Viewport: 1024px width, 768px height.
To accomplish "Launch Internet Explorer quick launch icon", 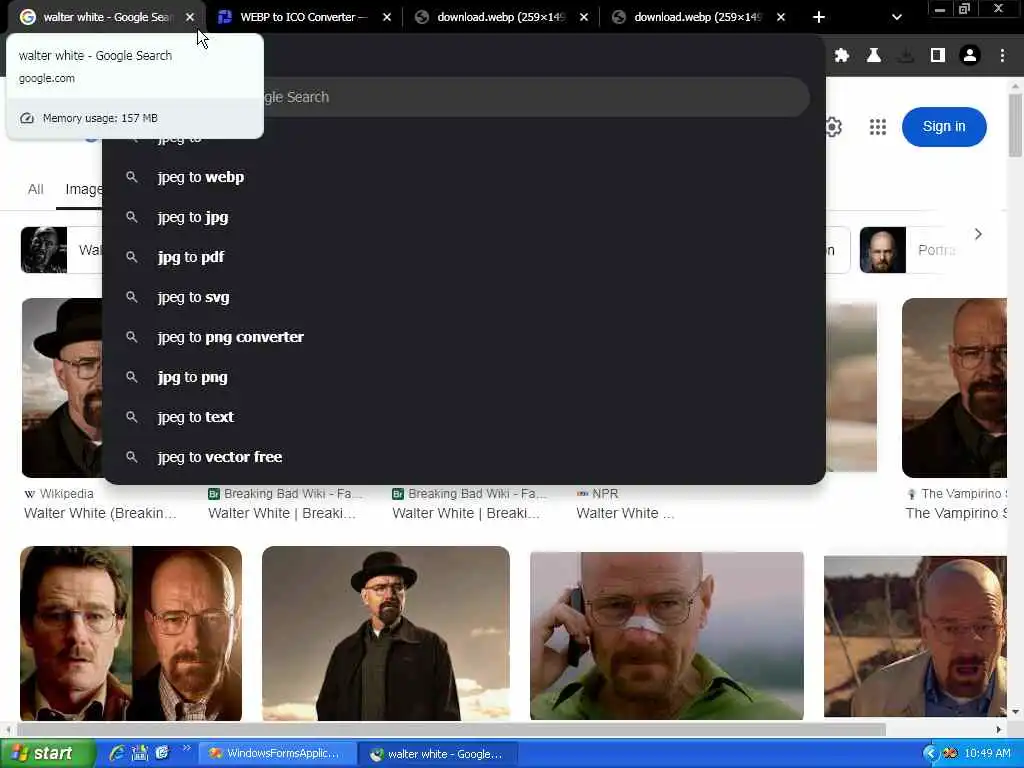I will 117,753.
